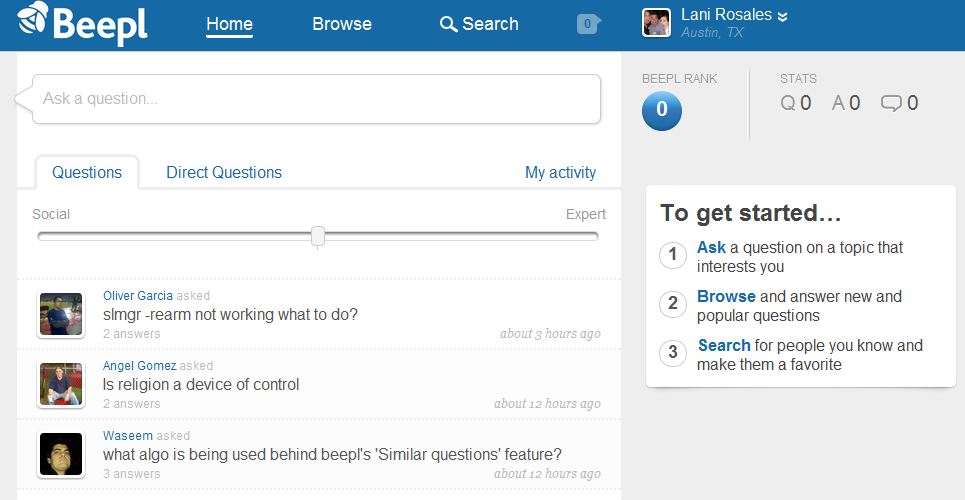
Task: Expand the Lani Rosales user menu arrow
Action: point(783,16)
